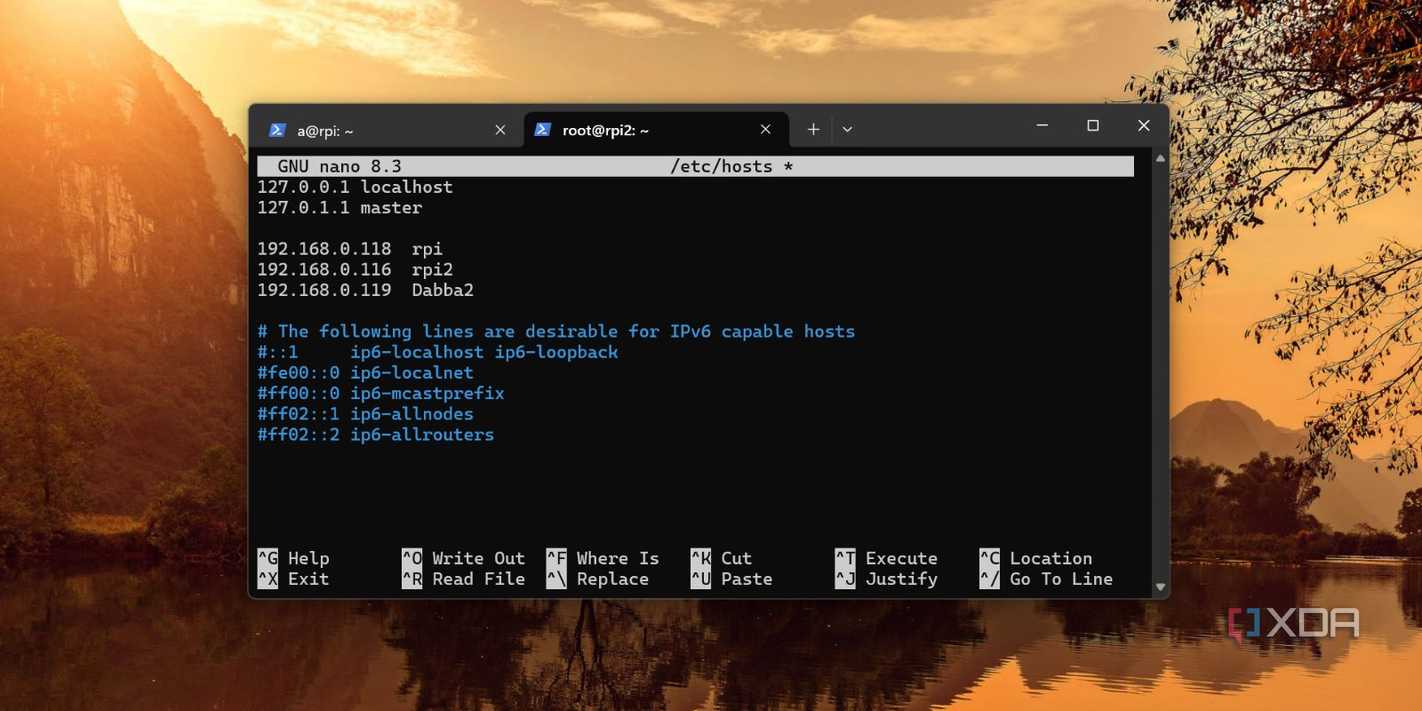Click the ^G Help shortcut

coord(293,558)
